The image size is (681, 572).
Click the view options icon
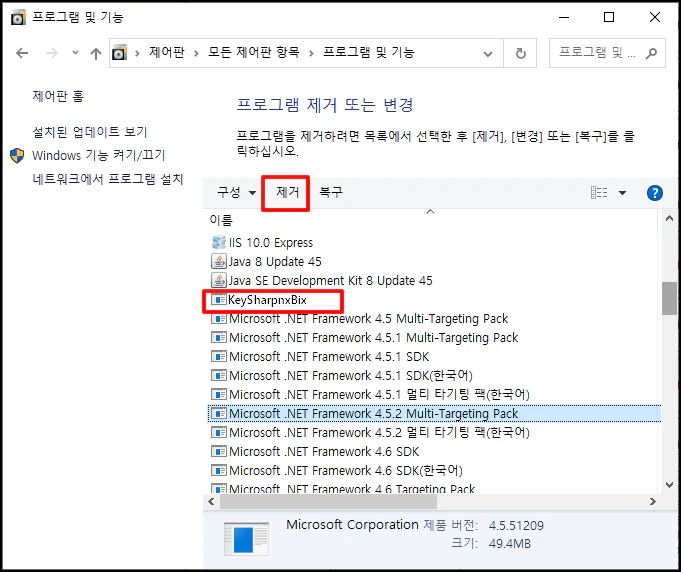[x=599, y=192]
